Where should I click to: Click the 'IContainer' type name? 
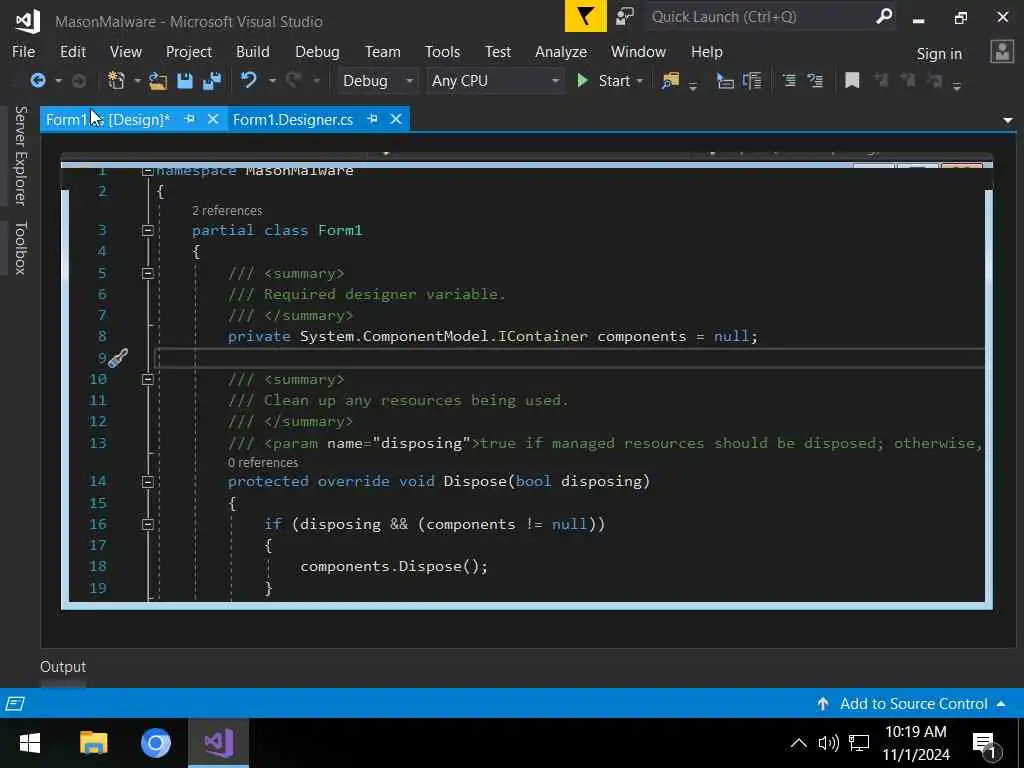tap(543, 336)
